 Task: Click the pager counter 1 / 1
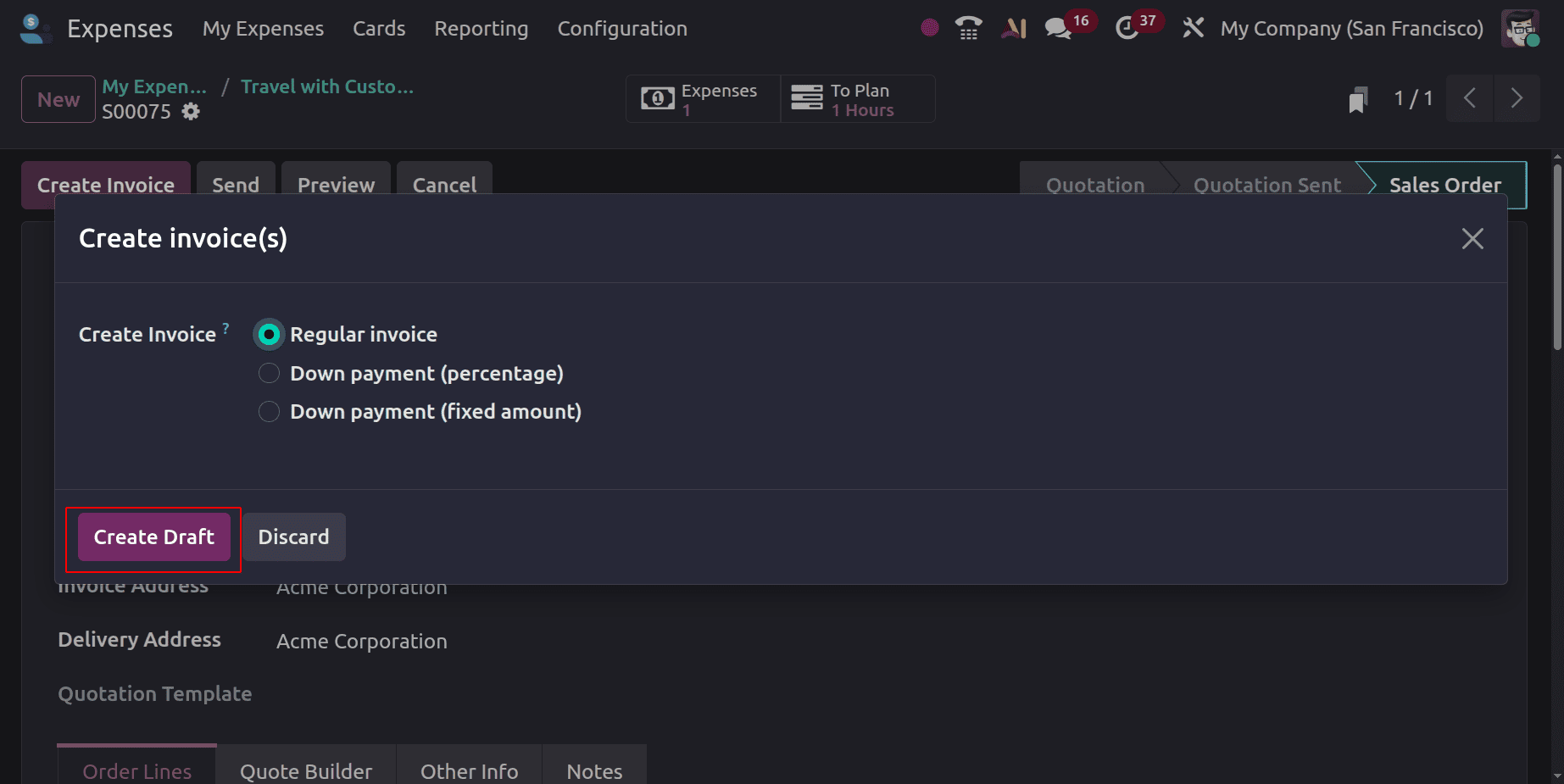[1413, 98]
